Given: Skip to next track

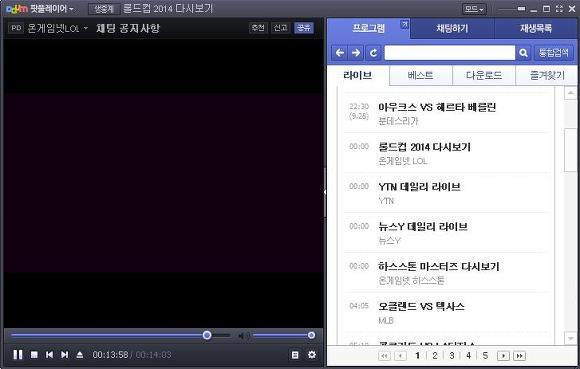Looking at the screenshot, I should point(64,355).
